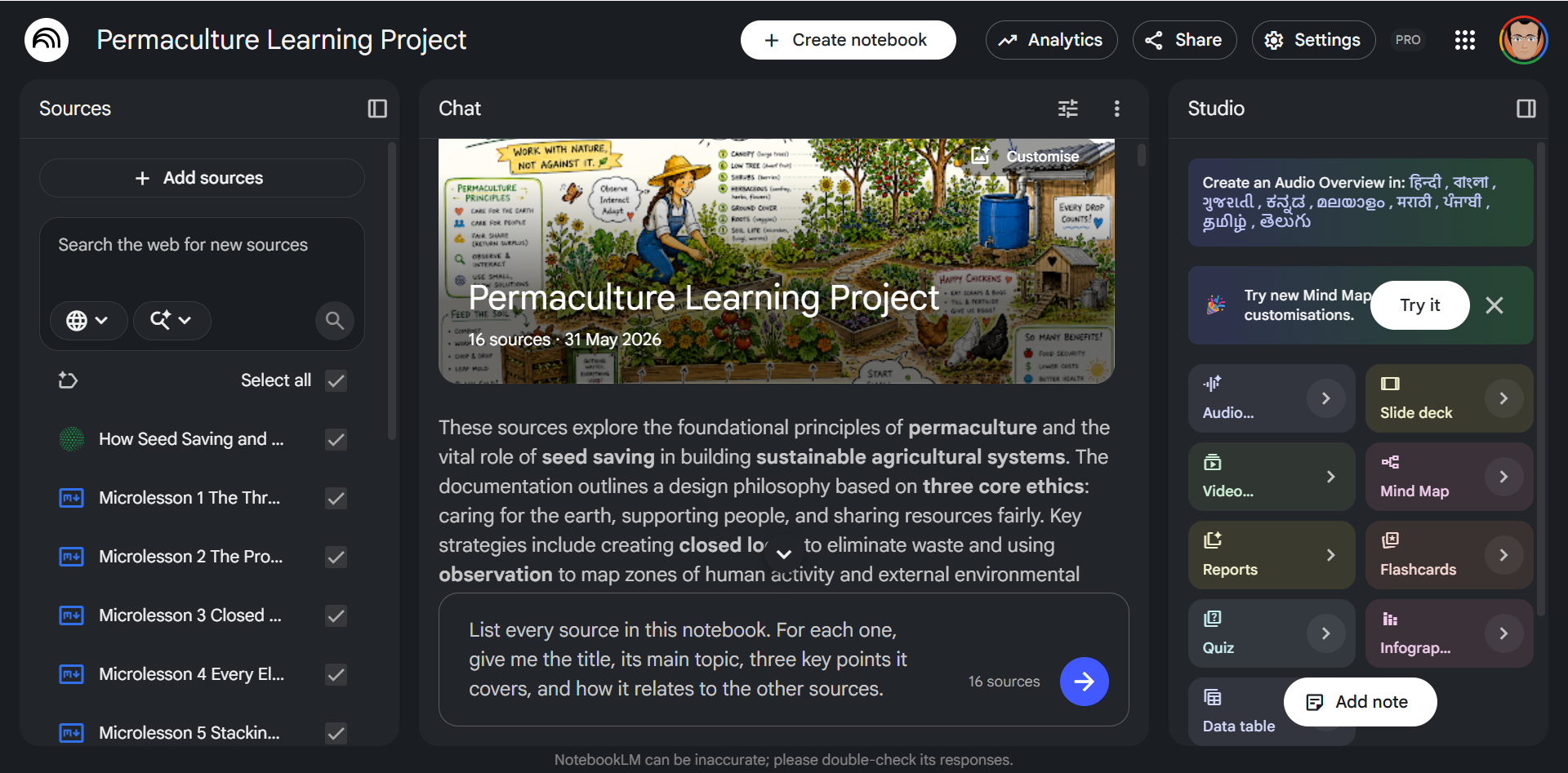Open Video overview tile

(1272, 477)
